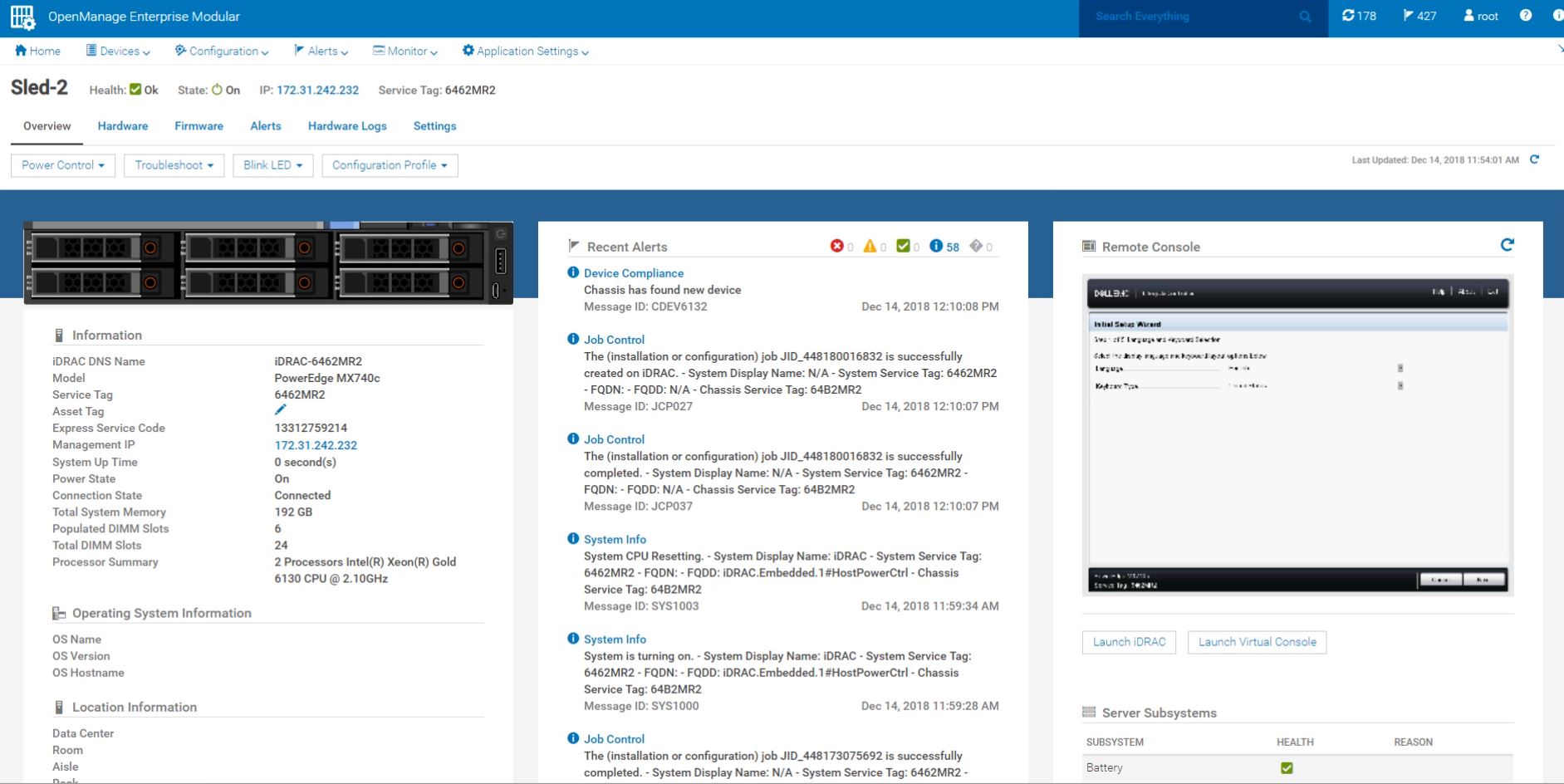The image size is (1564, 784).
Task: Open the header IP 172.31.242.232 link
Action: click(x=318, y=90)
